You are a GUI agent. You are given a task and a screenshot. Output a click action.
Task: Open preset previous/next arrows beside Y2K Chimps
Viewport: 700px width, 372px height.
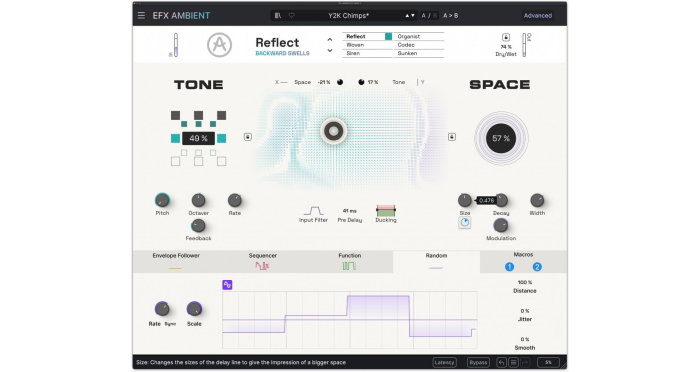409,16
